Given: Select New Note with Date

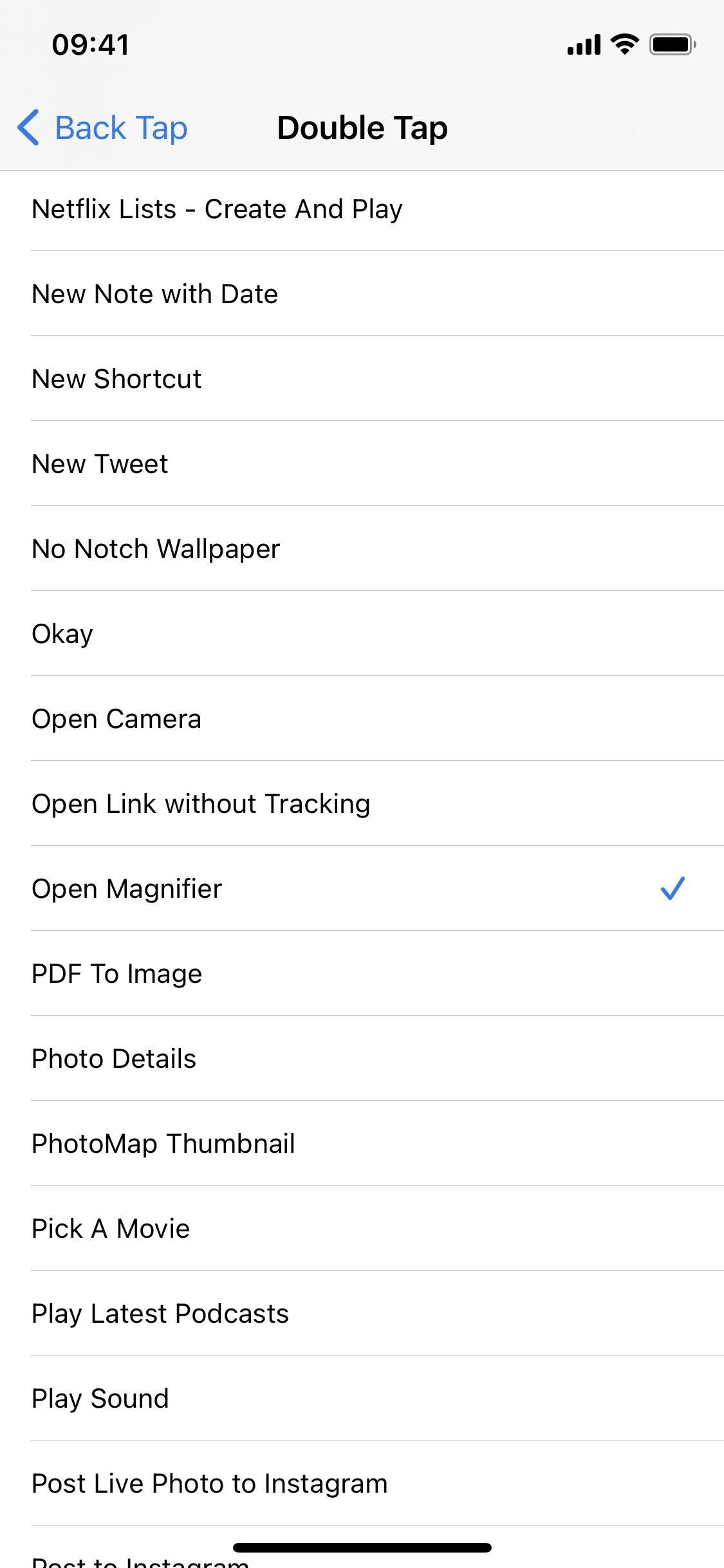Looking at the screenshot, I should 362,294.
